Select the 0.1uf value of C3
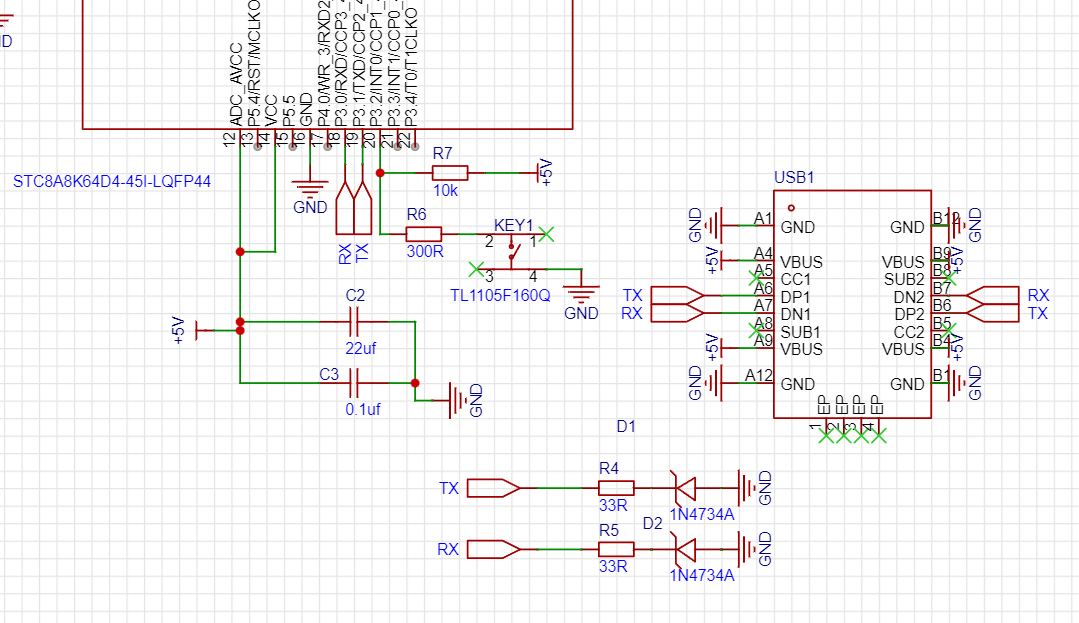 (x=363, y=410)
